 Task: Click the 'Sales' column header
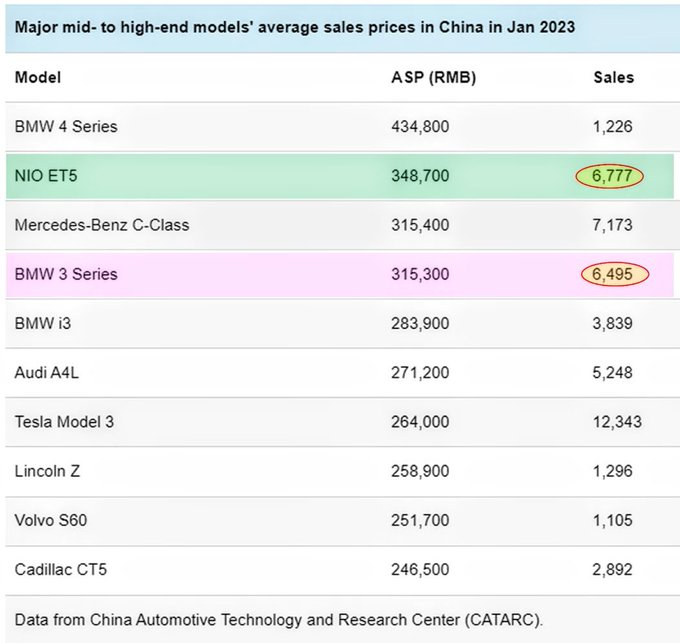coord(614,78)
